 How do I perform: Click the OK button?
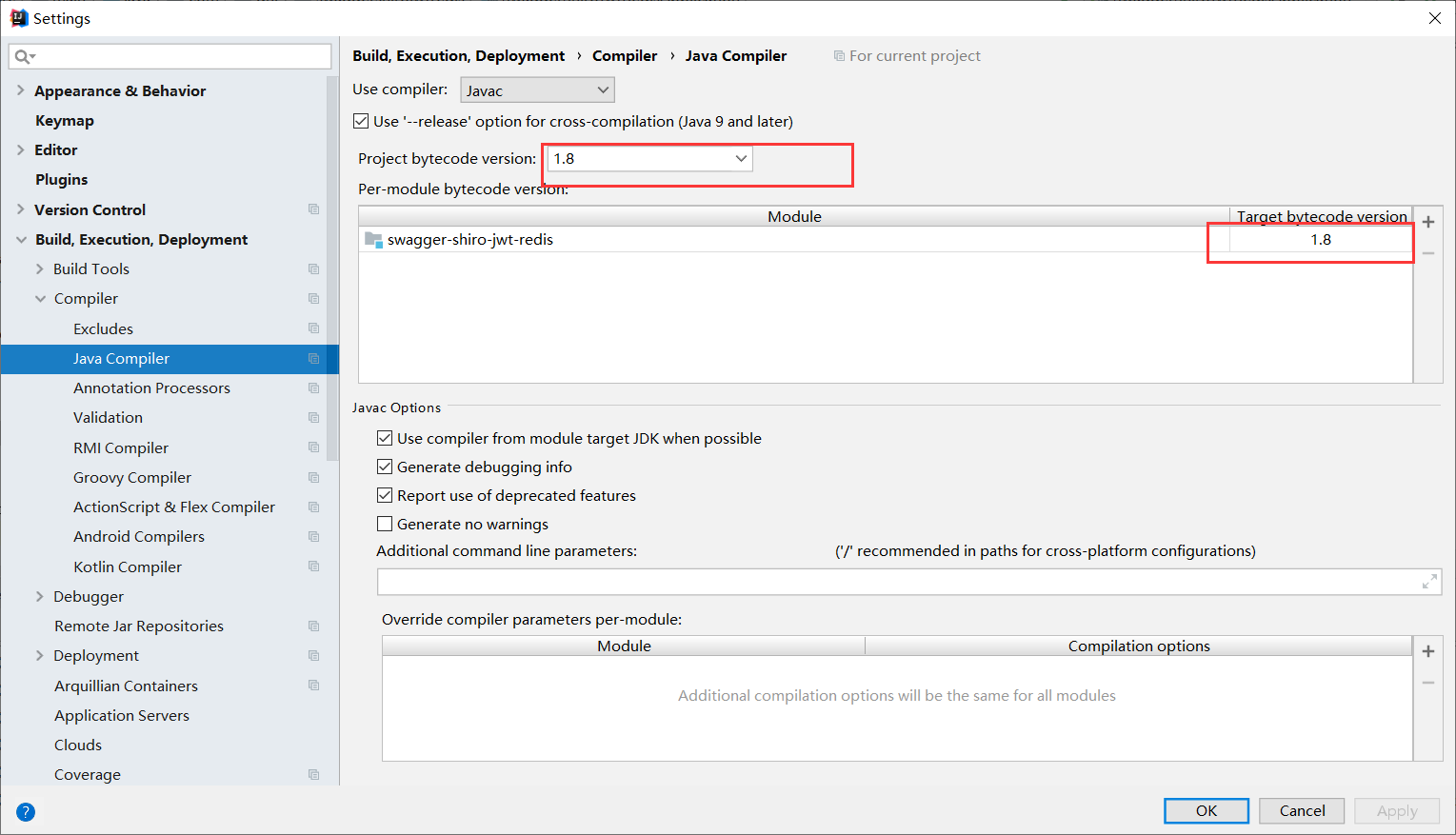1206,810
